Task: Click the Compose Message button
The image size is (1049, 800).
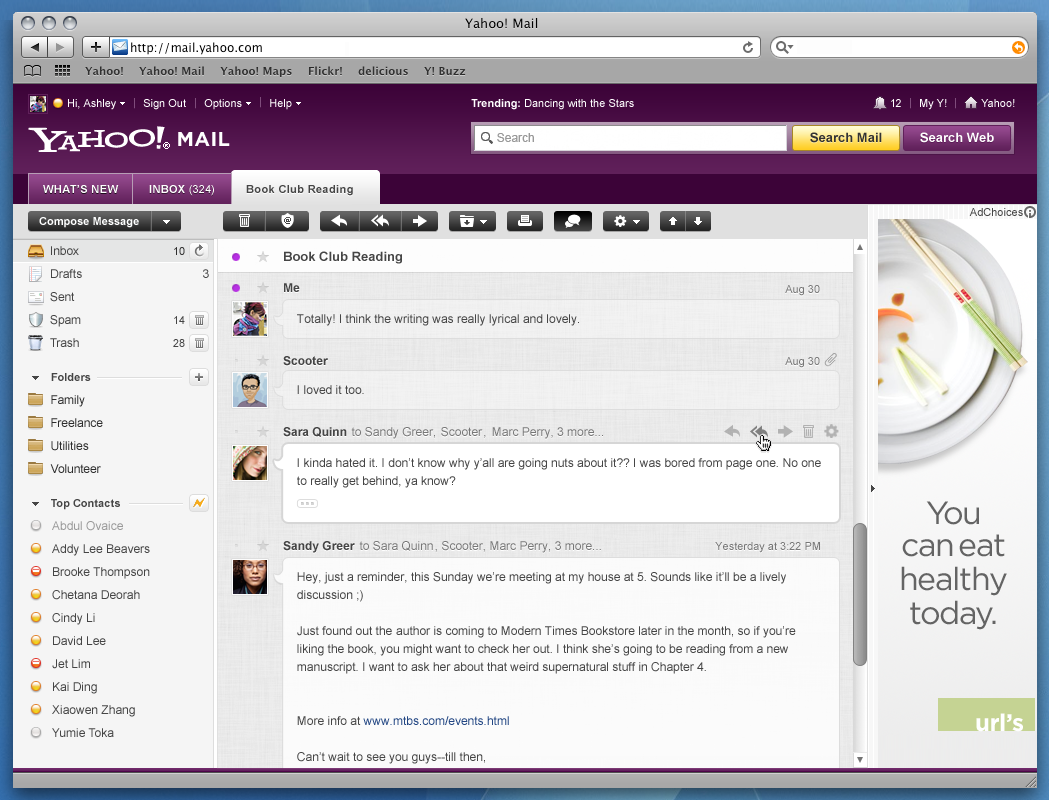Action: coord(90,221)
